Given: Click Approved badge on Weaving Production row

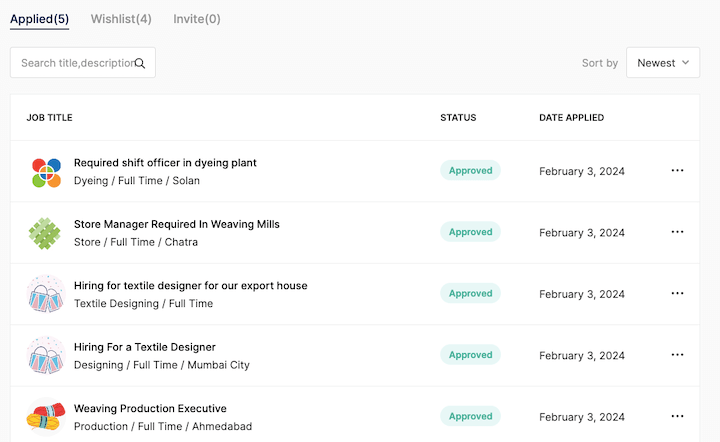Looking at the screenshot, I should [470, 416].
